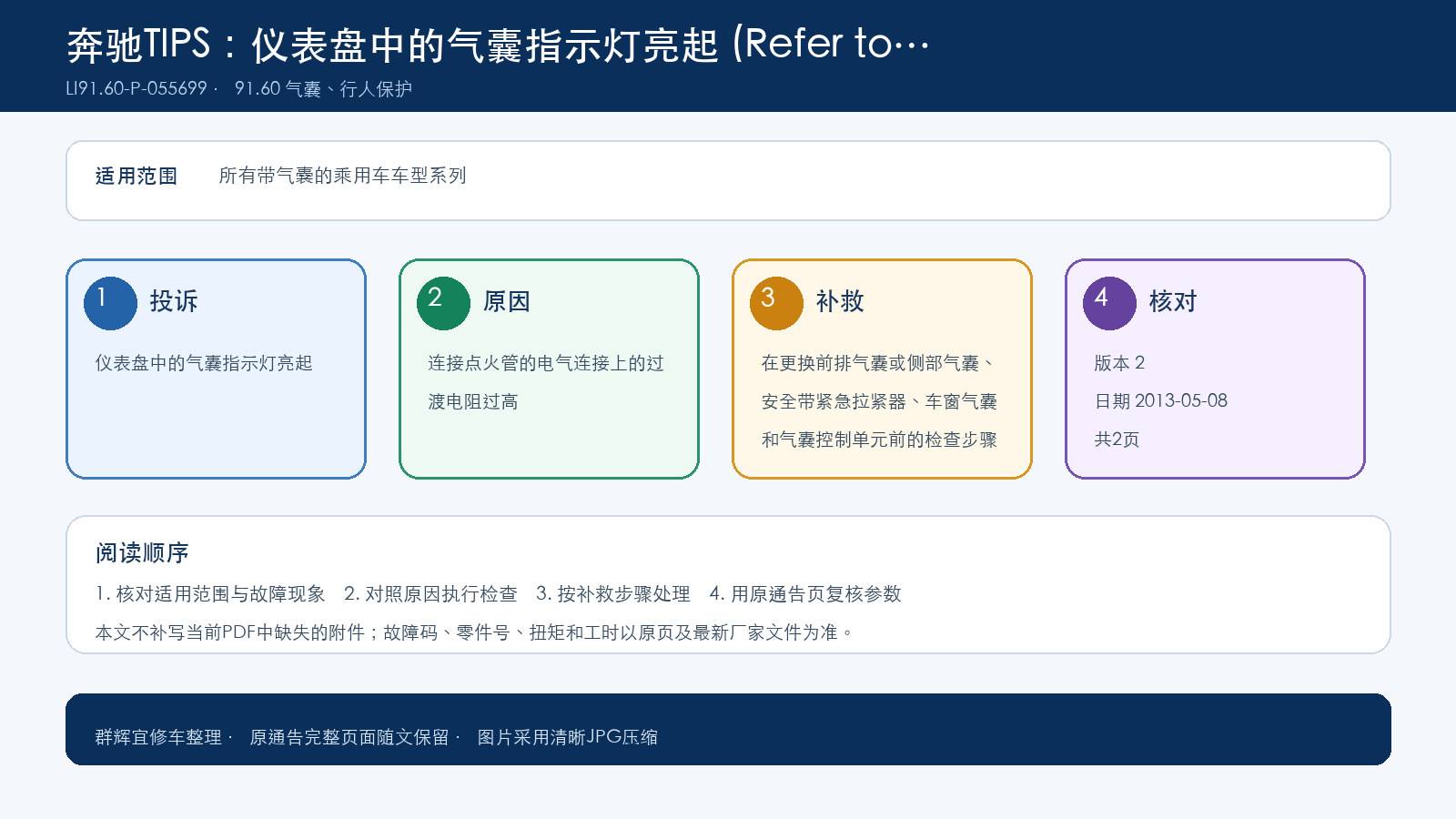The image size is (1456, 819).
Task: Click cause text line 连接点火管的电气连接上的过
Action: click(546, 363)
